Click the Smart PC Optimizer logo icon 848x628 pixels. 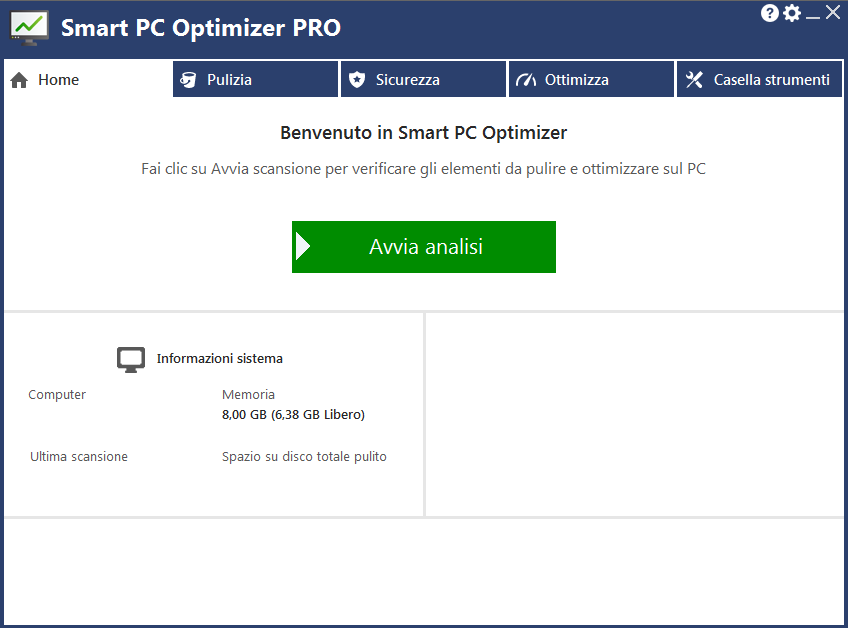(x=29, y=28)
